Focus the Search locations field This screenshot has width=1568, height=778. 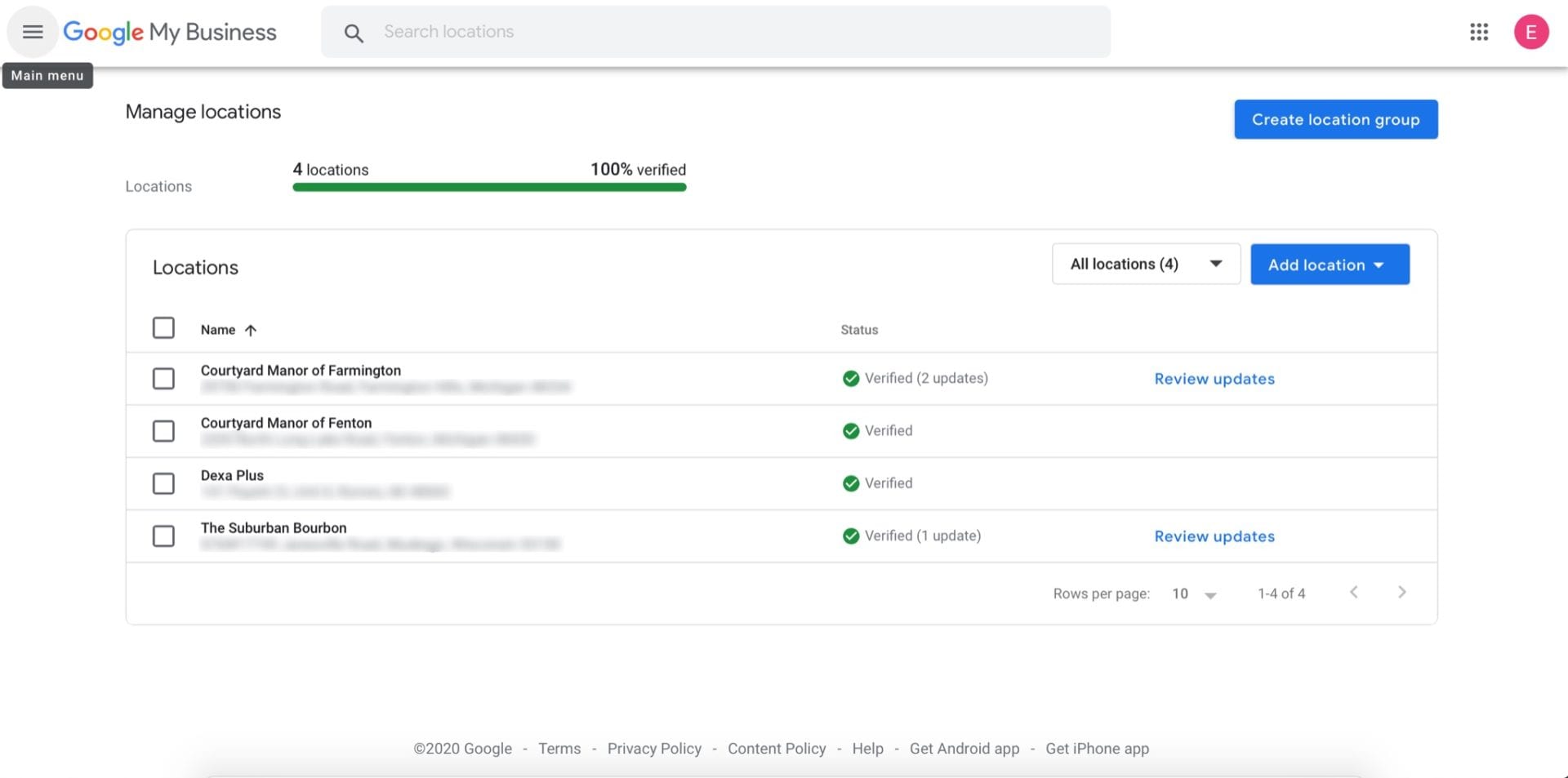pyautogui.click(x=715, y=32)
